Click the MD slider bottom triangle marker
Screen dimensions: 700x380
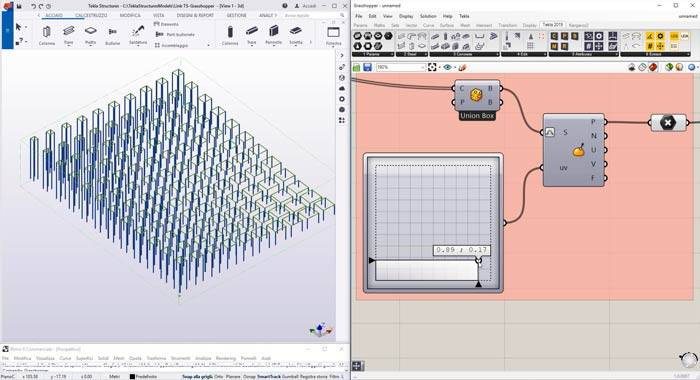[x=479, y=284]
